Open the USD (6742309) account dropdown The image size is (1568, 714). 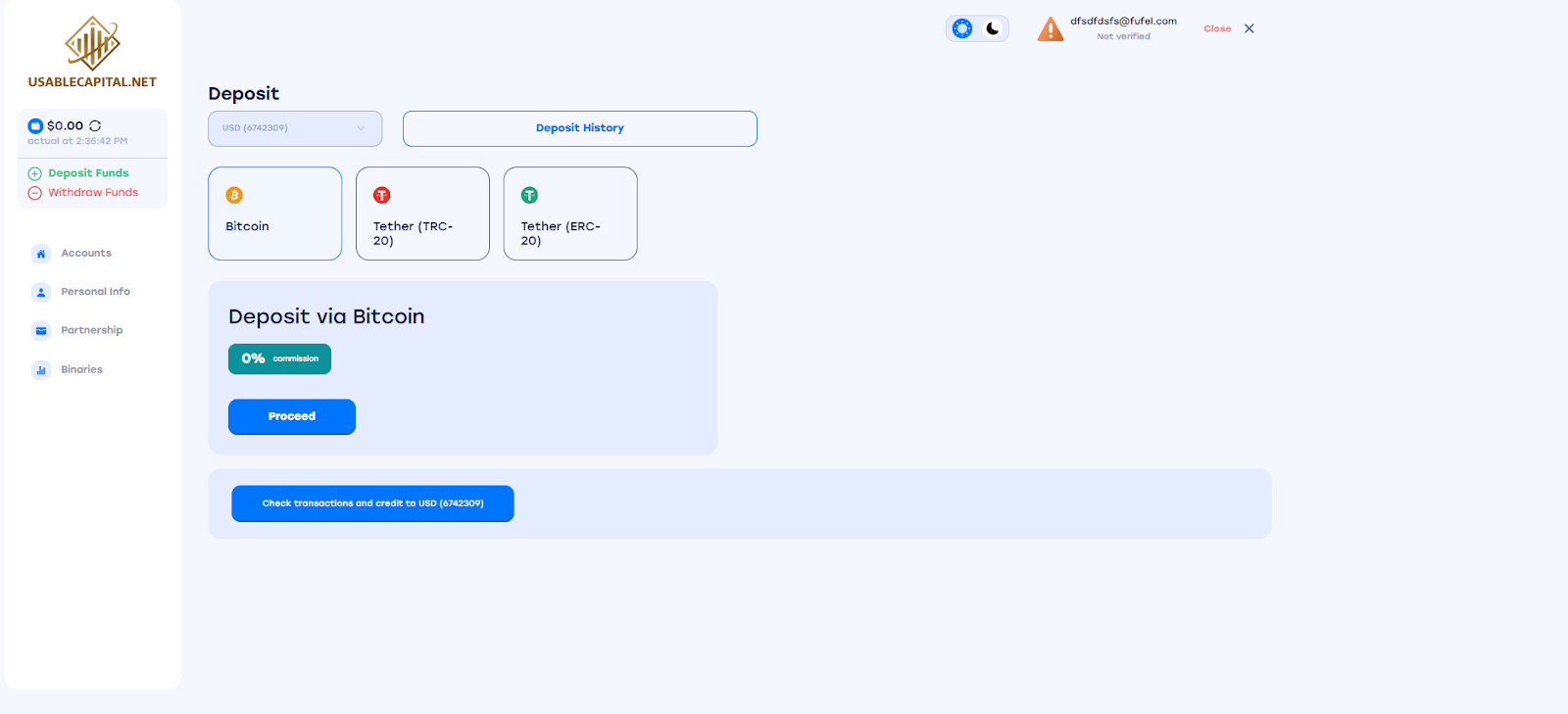(294, 128)
